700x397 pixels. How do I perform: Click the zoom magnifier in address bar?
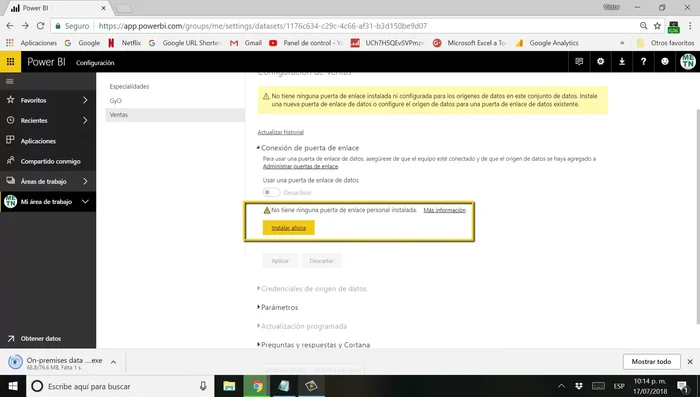click(643, 26)
